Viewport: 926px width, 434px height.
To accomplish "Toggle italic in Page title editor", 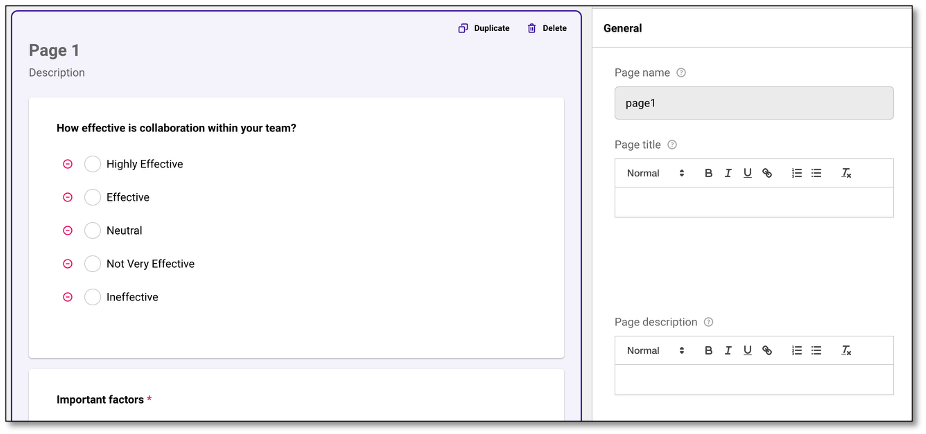I will [728, 173].
